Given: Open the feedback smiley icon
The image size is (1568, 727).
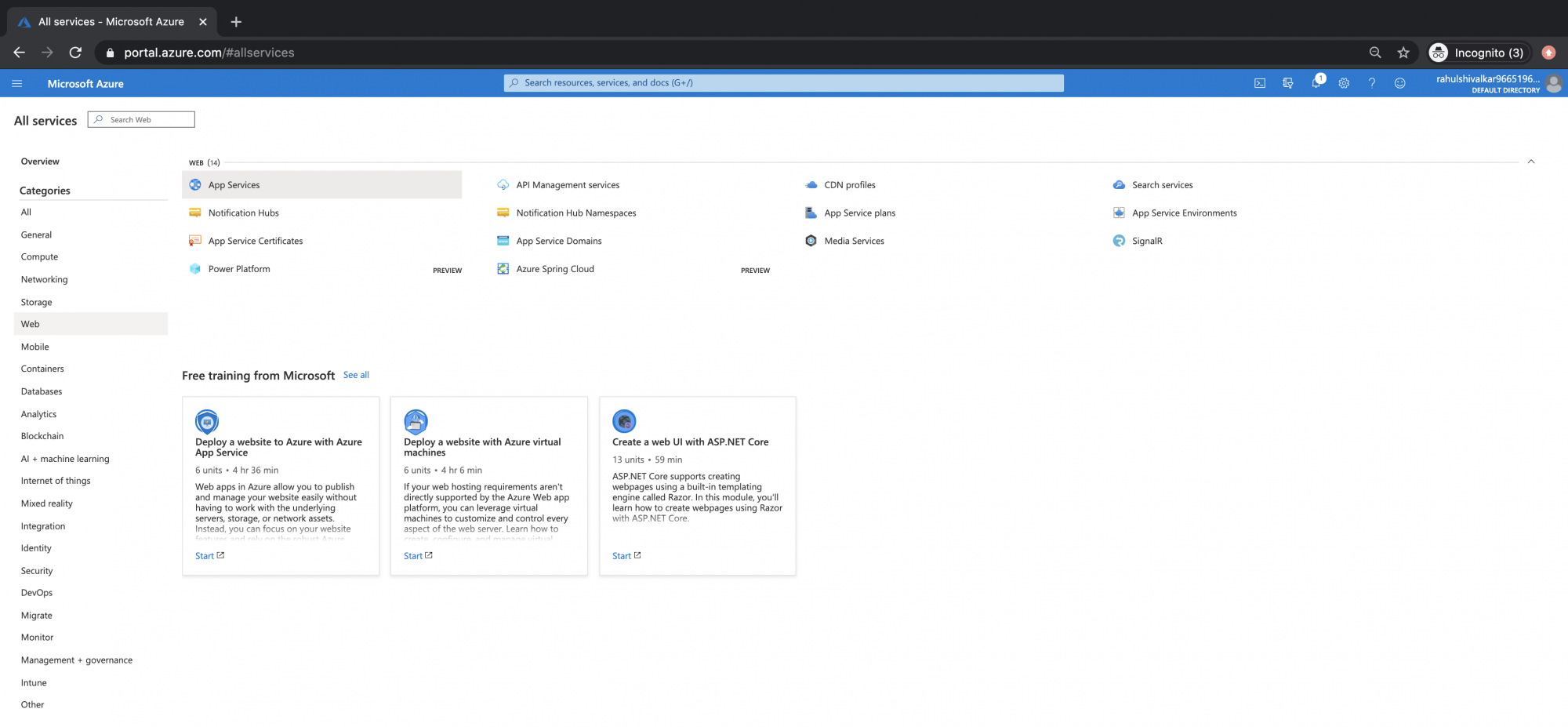Looking at the screenshot, I should (x=1399, y=83).
